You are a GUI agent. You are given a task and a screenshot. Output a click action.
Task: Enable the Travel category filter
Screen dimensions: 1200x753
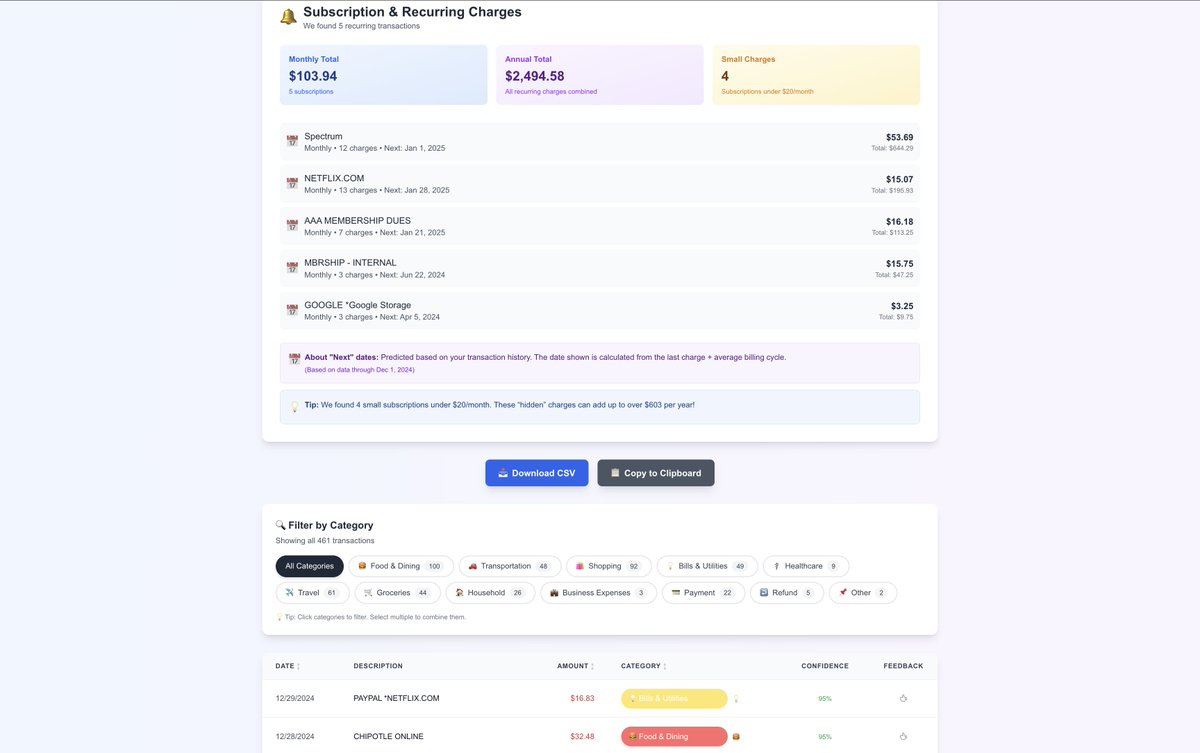coord(313,593)
